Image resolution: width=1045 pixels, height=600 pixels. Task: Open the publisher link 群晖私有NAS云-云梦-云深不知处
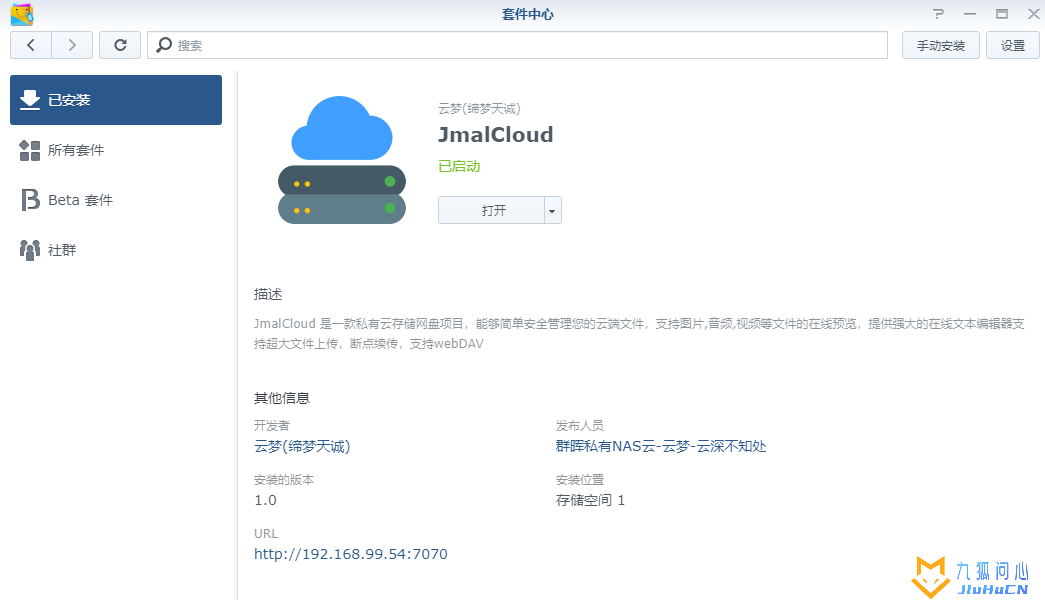(661, 446)
